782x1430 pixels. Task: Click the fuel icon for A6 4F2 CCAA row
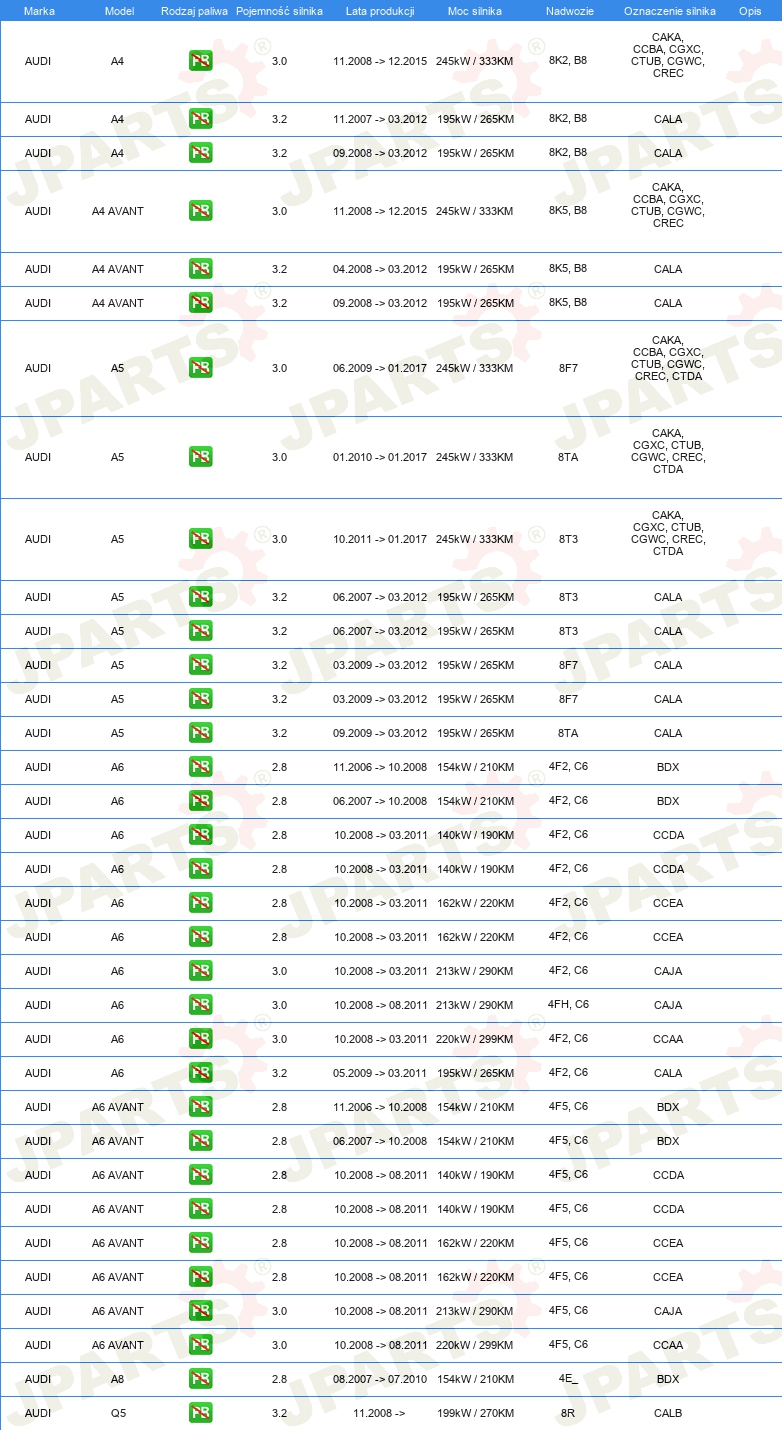(200, 1039)
